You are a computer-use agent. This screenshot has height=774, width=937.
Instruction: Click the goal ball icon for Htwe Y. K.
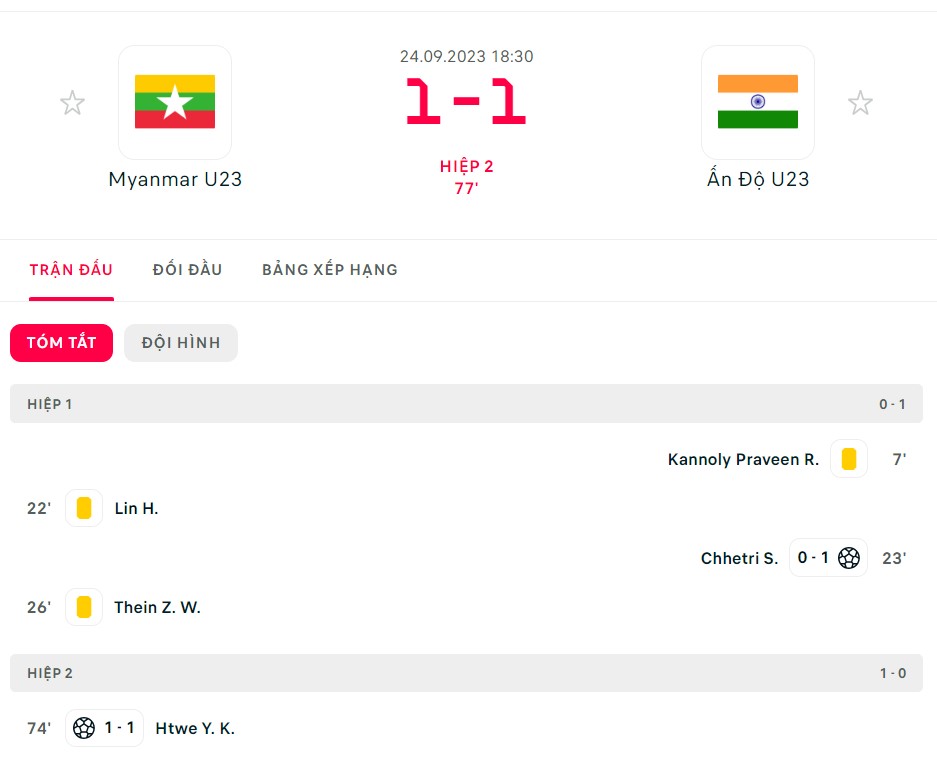coord(84,728)
